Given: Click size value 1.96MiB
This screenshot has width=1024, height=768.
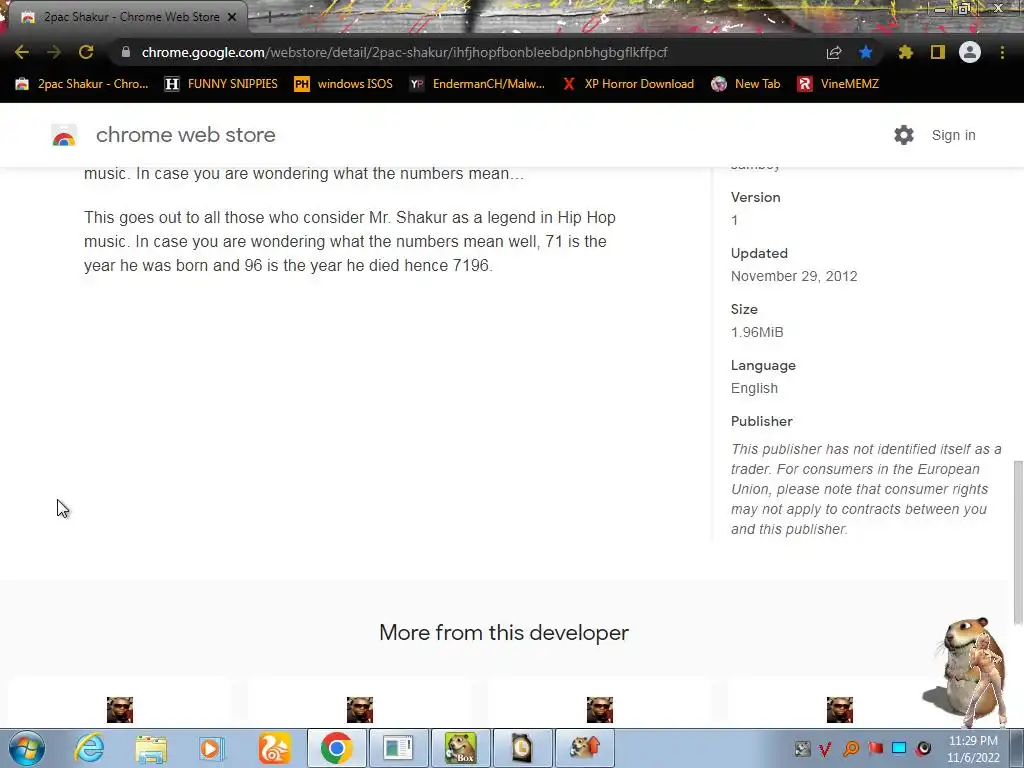Looking at the screenshot, I should pos(757,332).
